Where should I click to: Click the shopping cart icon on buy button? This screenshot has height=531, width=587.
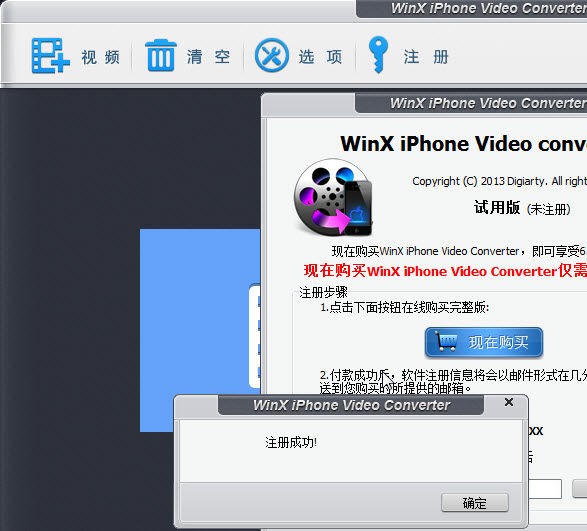[x=446, y=342]
